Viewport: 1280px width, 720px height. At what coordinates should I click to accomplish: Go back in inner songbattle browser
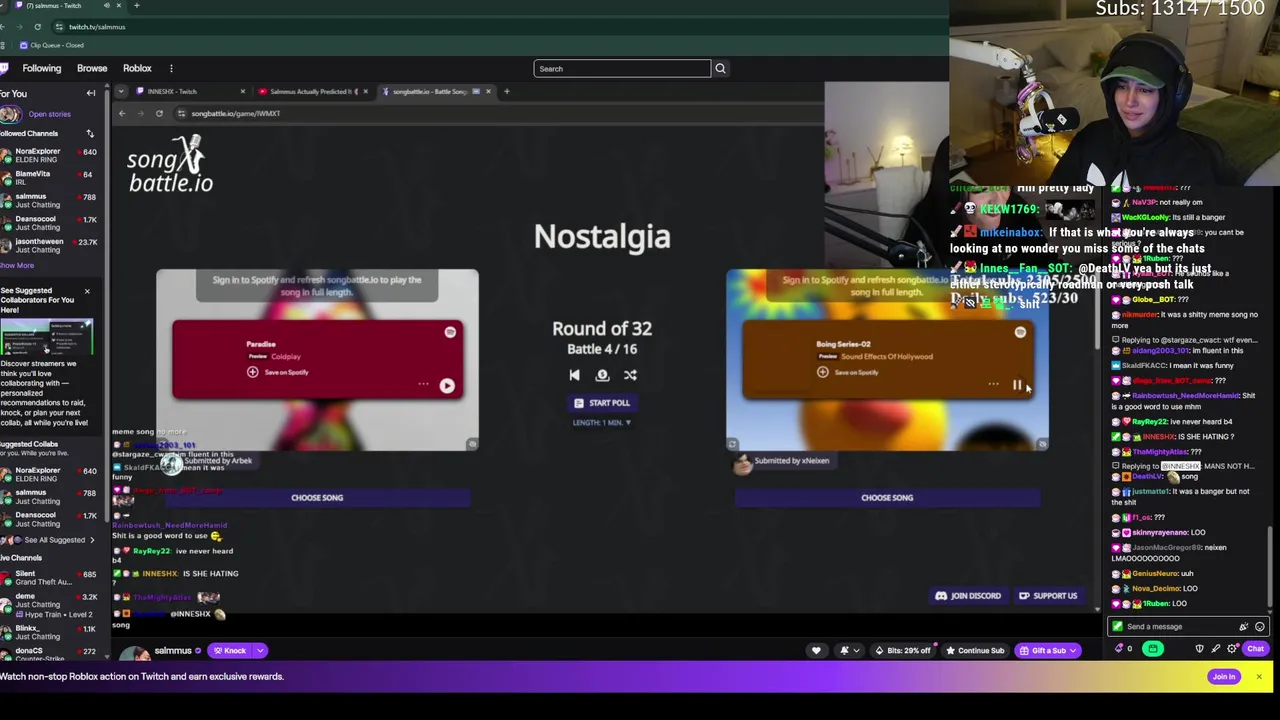(122, 114)
